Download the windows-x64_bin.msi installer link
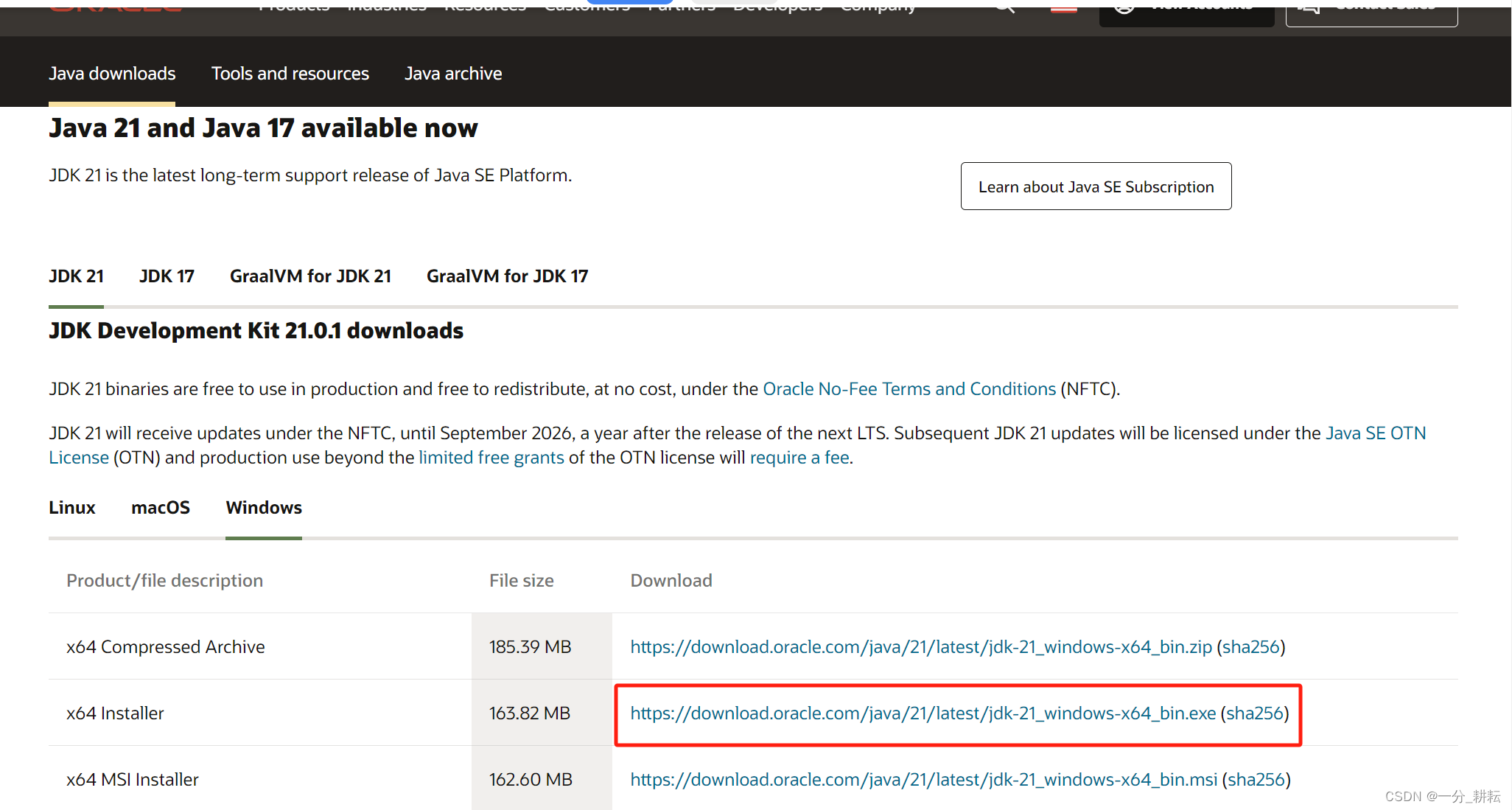 (x=923, y=780)
